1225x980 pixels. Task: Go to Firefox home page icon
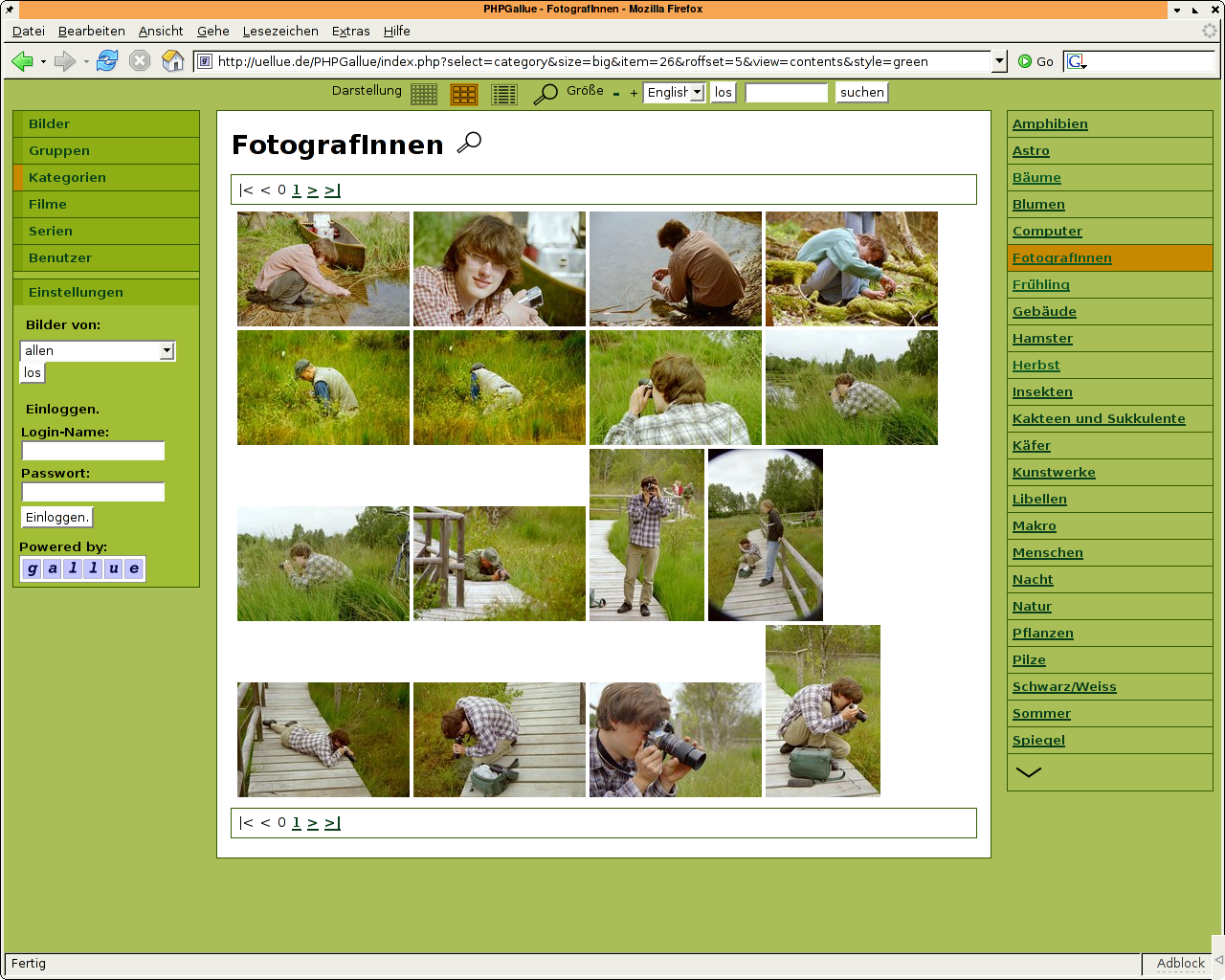(172, 61)
